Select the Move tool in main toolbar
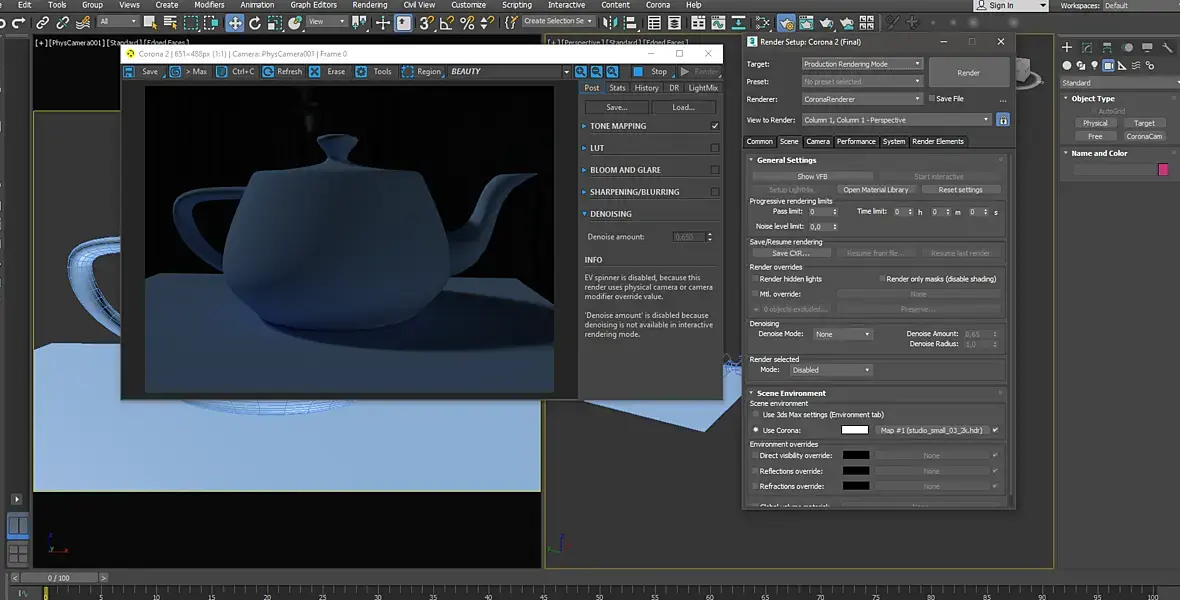Screen dimensions: 1180x600 point(235,22)
